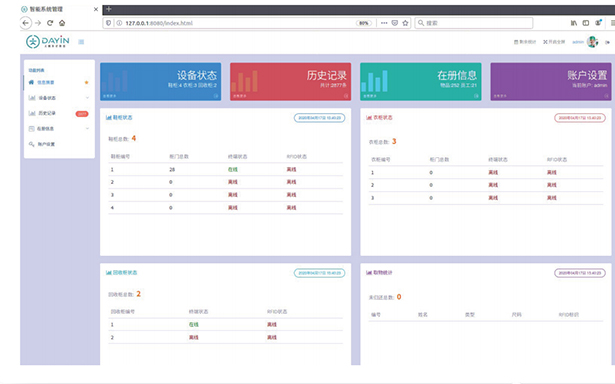
Task: Click the DAYIN logo
Action: coord(47,41)
